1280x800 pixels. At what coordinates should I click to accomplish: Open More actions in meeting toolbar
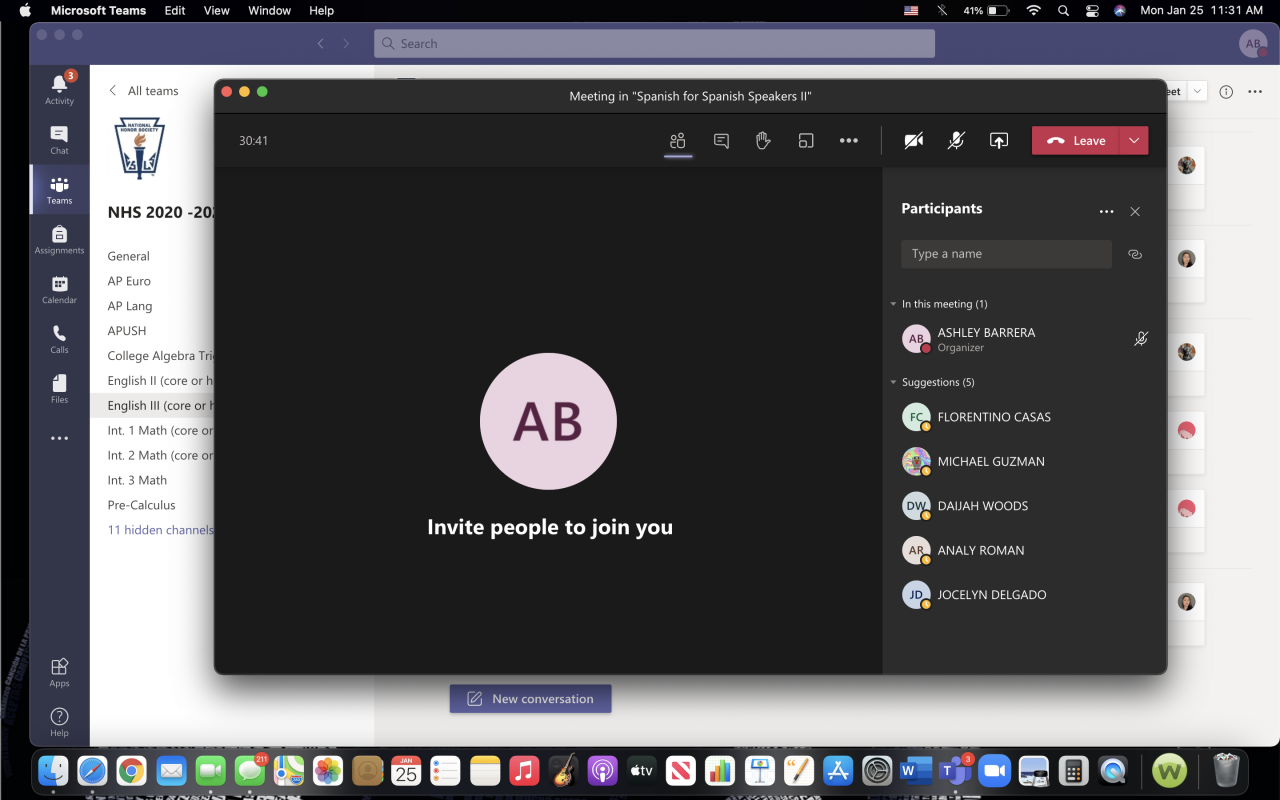[x=849, y=141]
